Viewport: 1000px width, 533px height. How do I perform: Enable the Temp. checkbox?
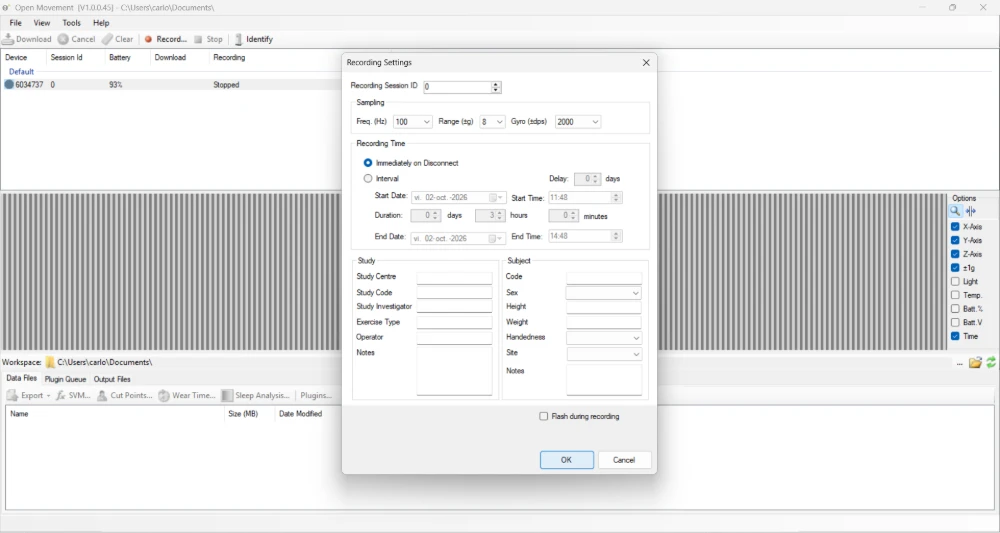tap(955, 295)
